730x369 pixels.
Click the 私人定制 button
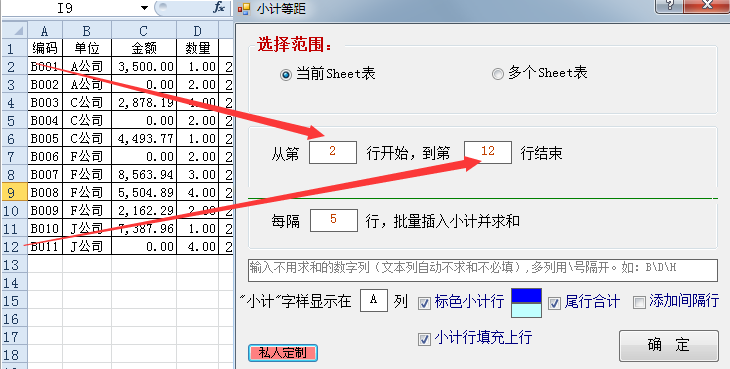pos(283,353)
